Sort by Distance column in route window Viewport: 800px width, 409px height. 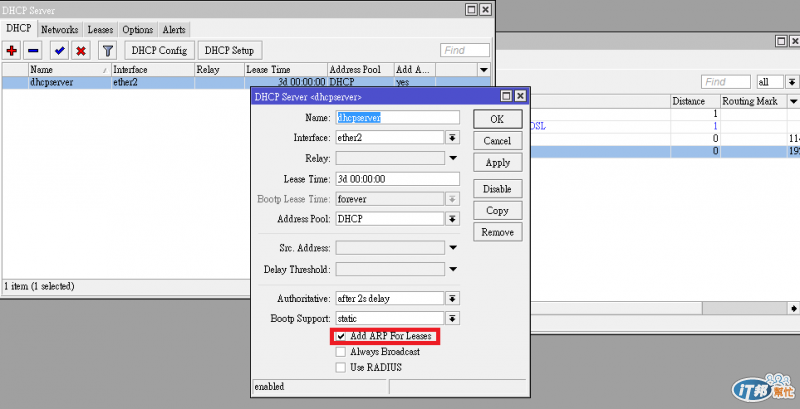coord(695,101)
